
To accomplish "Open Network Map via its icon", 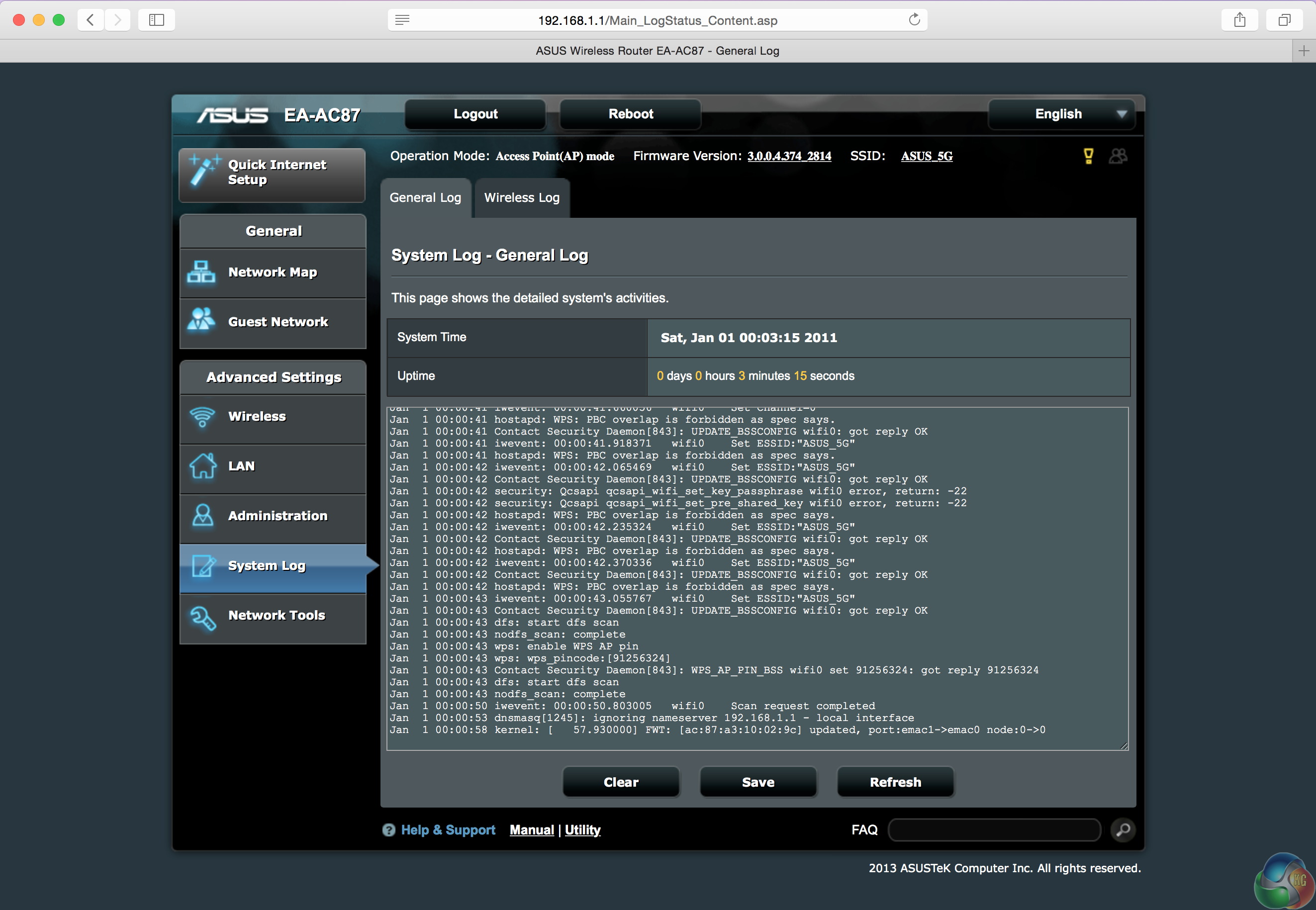I will [201, 272].
